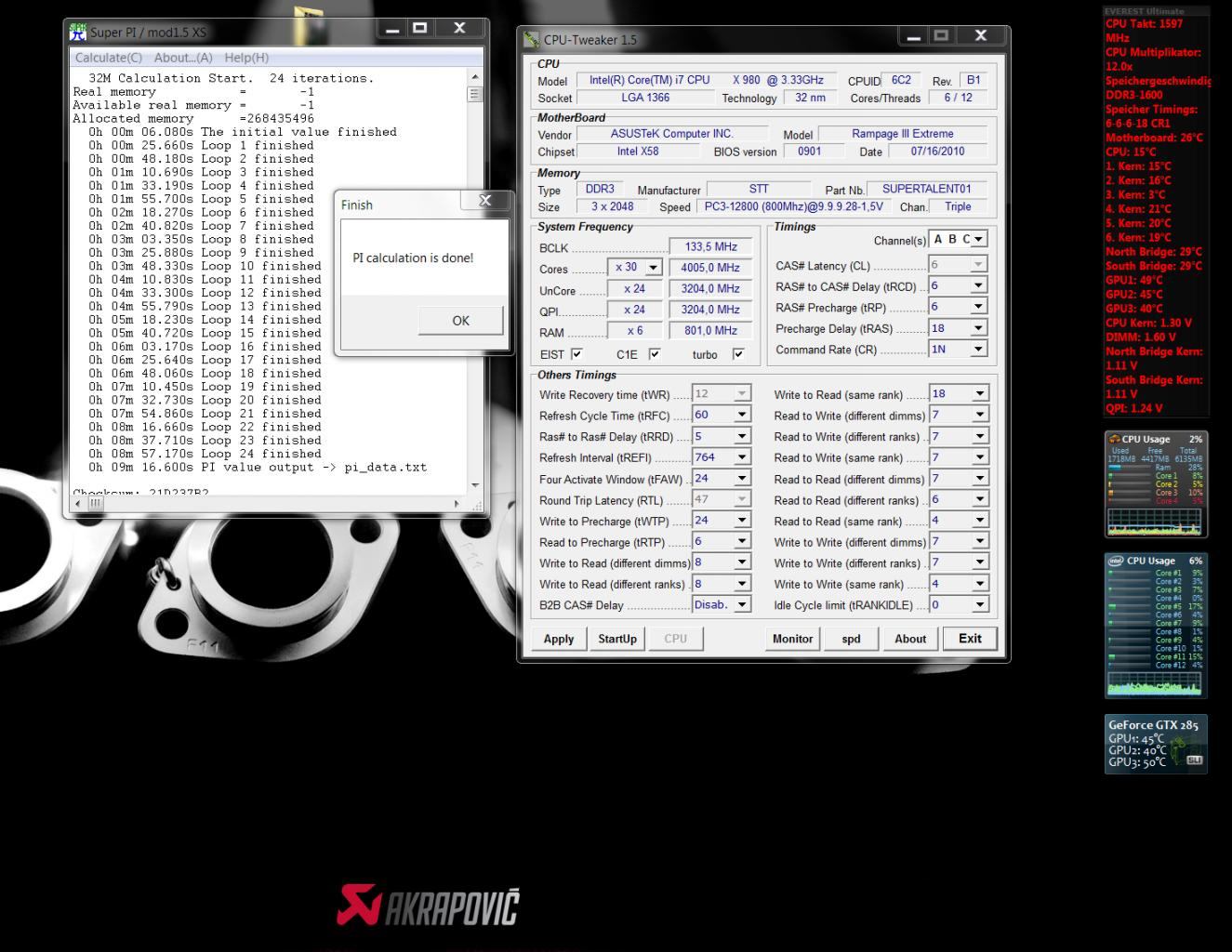Open the Precharge Delay (tRAS) dropdown

[x=978, y=328]
